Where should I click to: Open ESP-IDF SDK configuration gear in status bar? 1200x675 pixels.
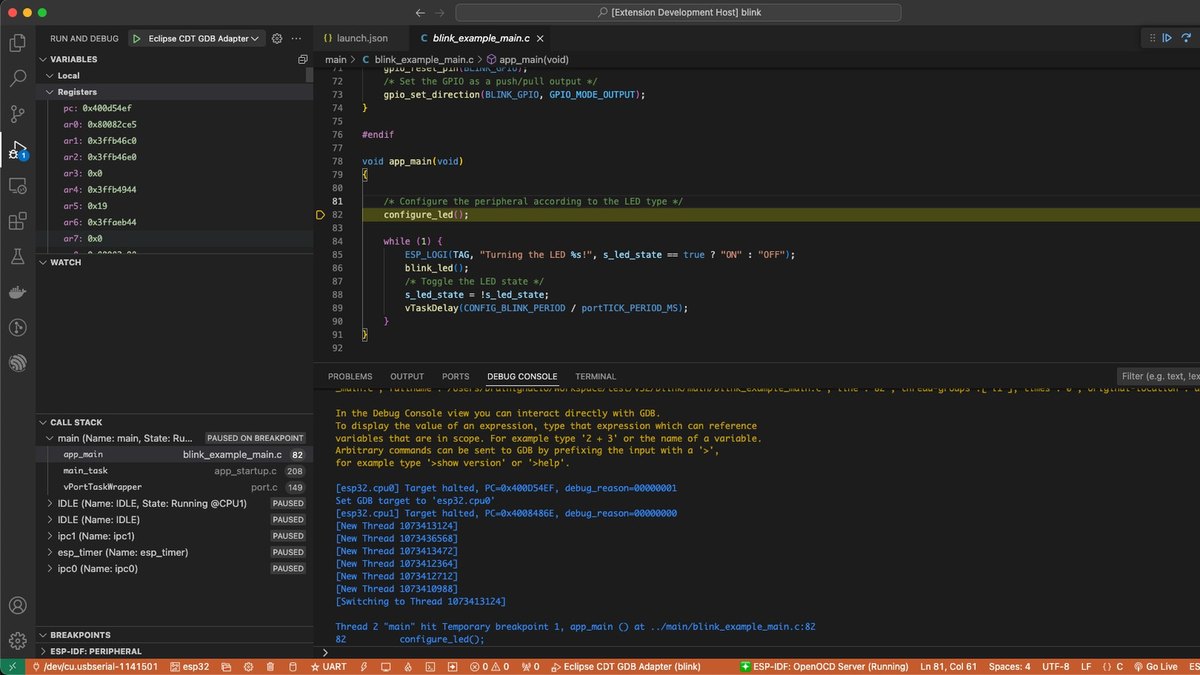pos(246,666)
